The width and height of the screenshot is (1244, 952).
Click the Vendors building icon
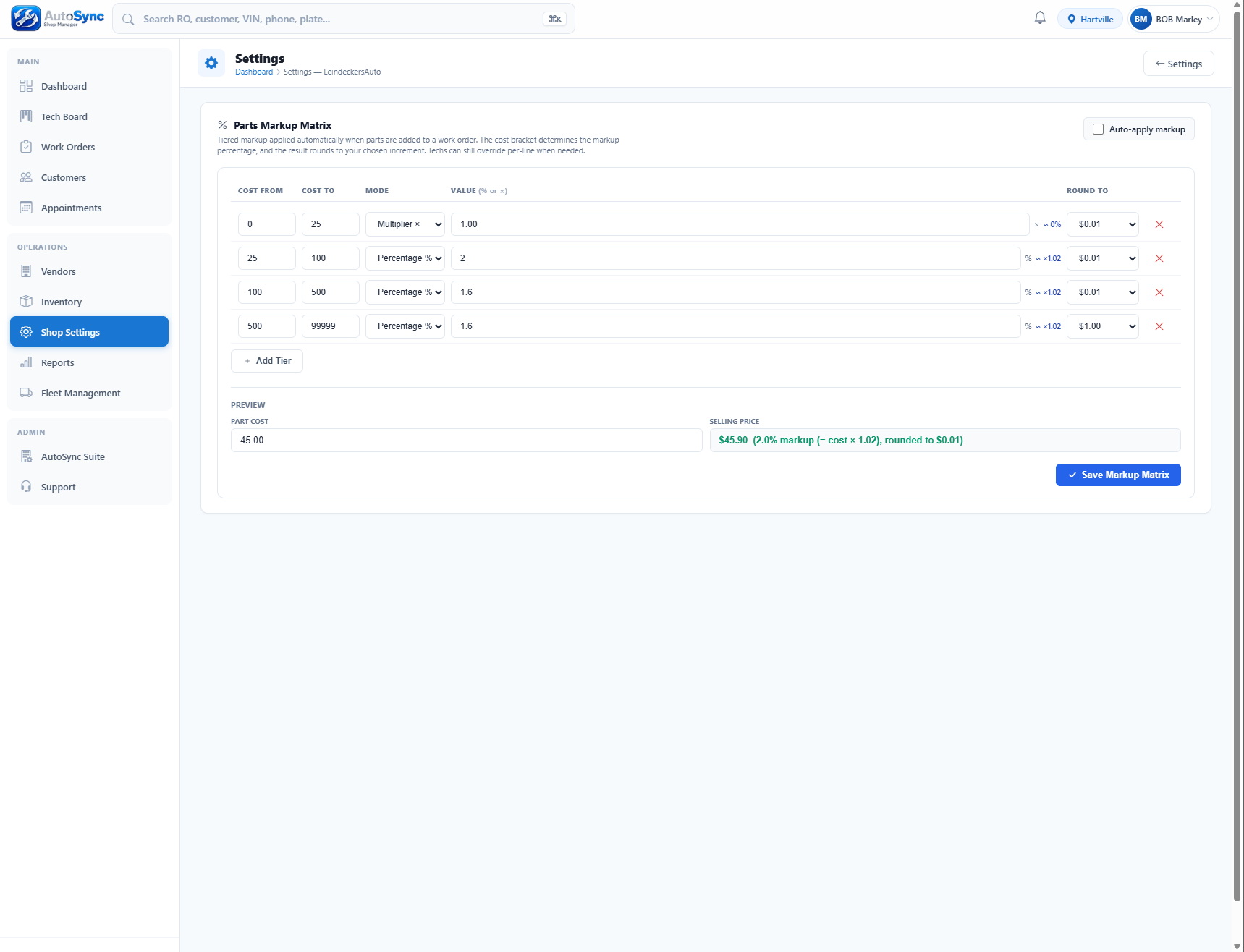pos(26,271)
